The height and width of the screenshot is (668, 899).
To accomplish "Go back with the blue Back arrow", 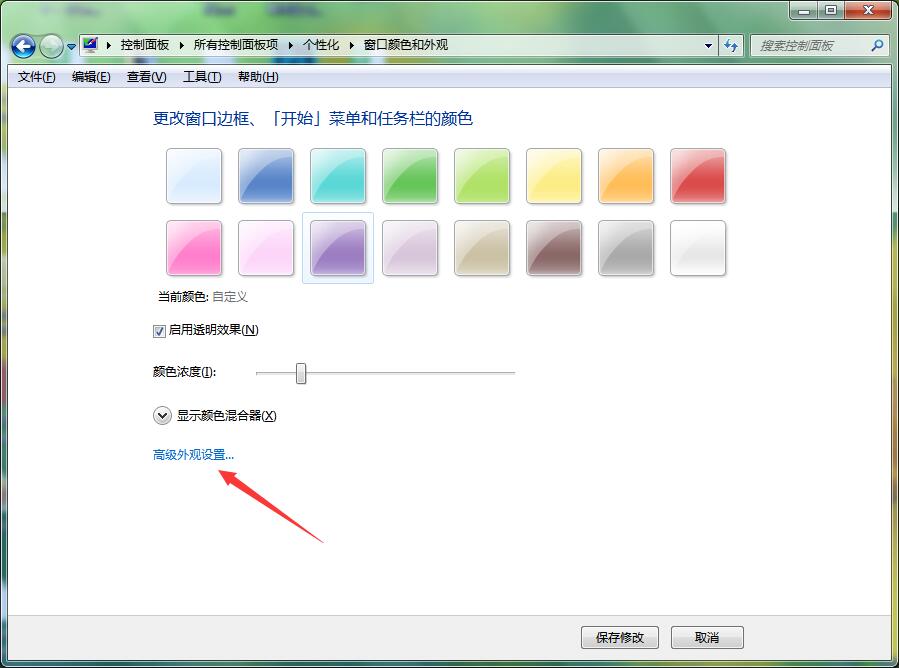I will 24,46.
